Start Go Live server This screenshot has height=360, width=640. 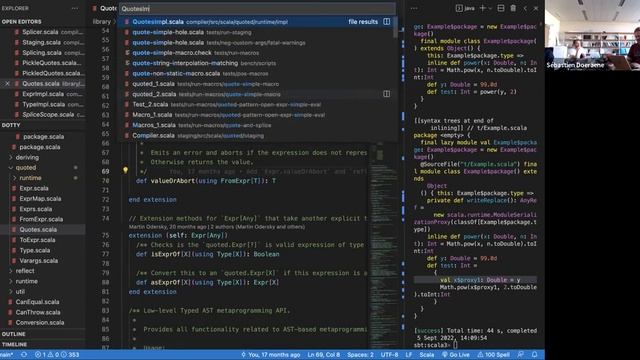click(456, 355)
